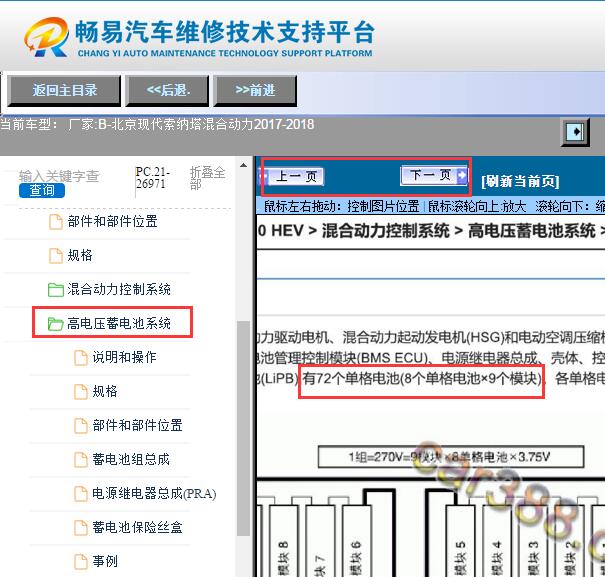Click 模块 5 in battery diagram
The image size is (605, 577).
[x=460, y=558]
